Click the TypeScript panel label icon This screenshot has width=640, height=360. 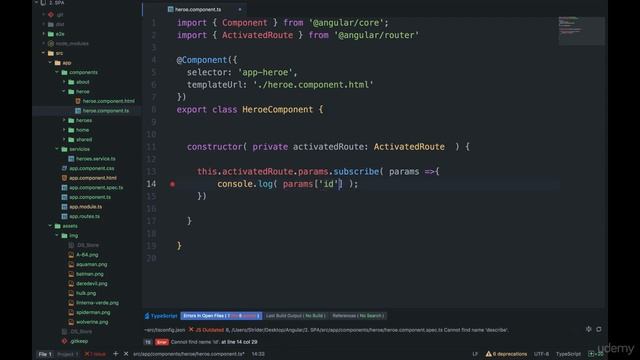coord(147,316)
